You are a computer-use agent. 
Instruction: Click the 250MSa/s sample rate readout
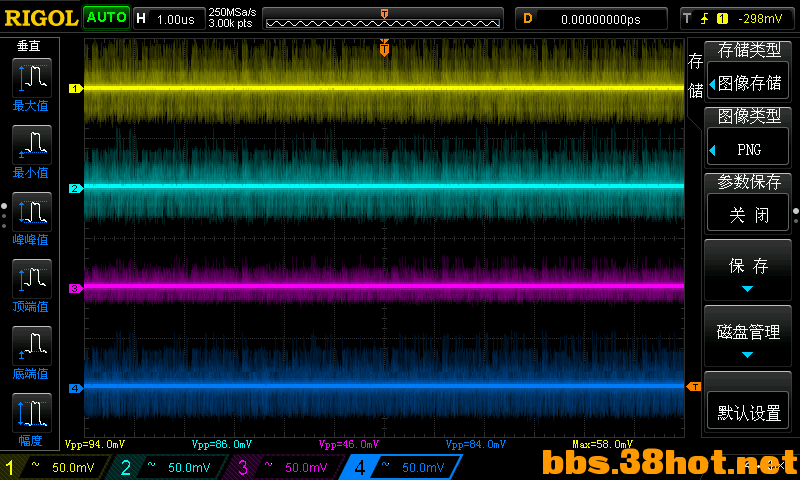(x=232, y=12)
